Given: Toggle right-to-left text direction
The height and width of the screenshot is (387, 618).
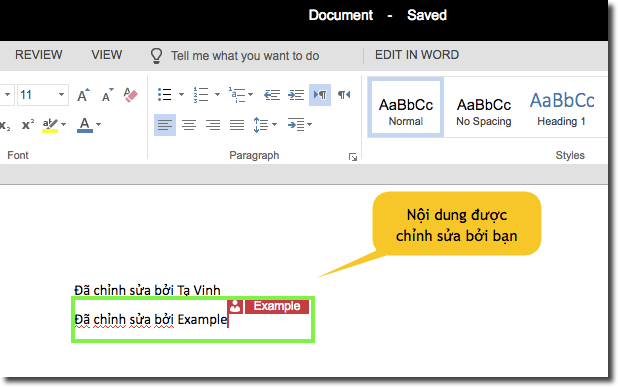Looking at the screenshot, I should [344, 95].
